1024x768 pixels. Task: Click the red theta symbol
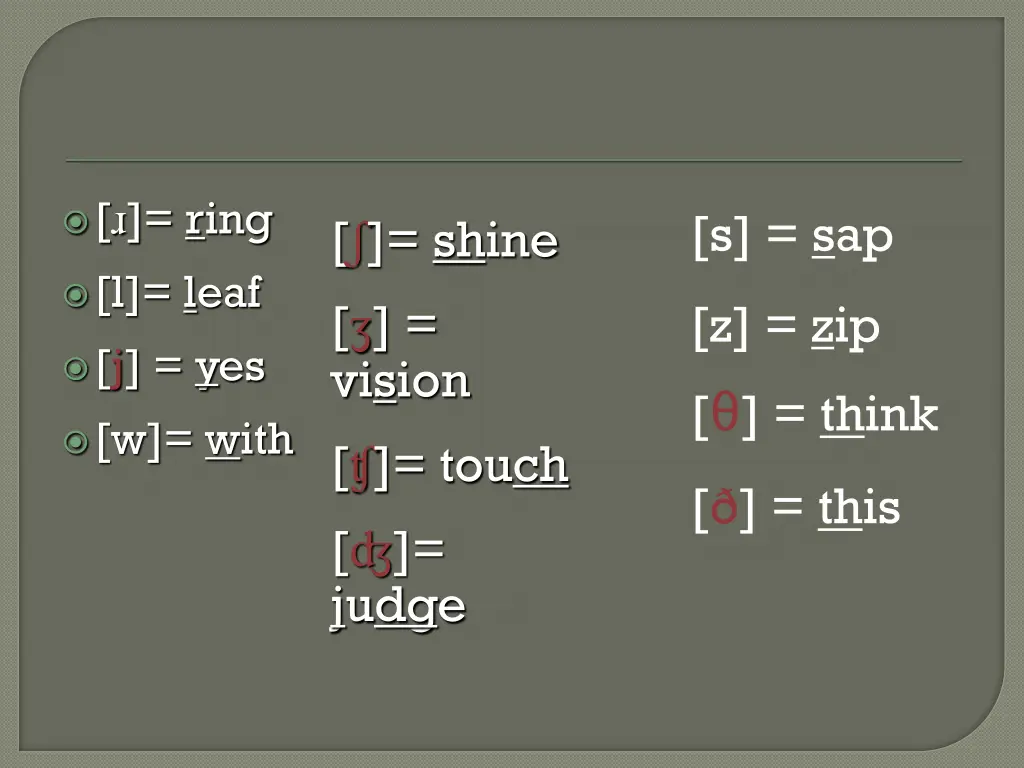tap(725, 411)
